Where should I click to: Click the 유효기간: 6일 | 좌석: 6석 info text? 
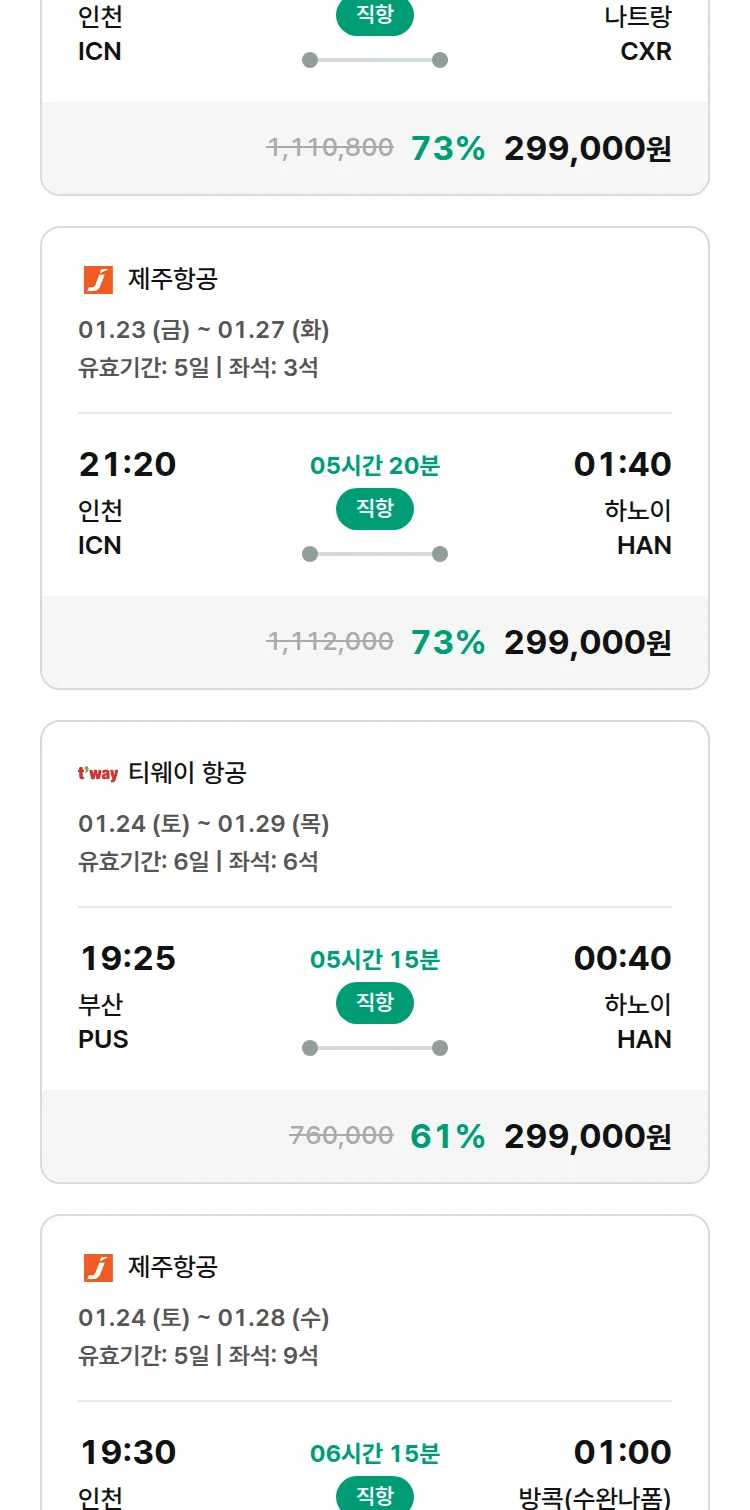pos(198,861)
